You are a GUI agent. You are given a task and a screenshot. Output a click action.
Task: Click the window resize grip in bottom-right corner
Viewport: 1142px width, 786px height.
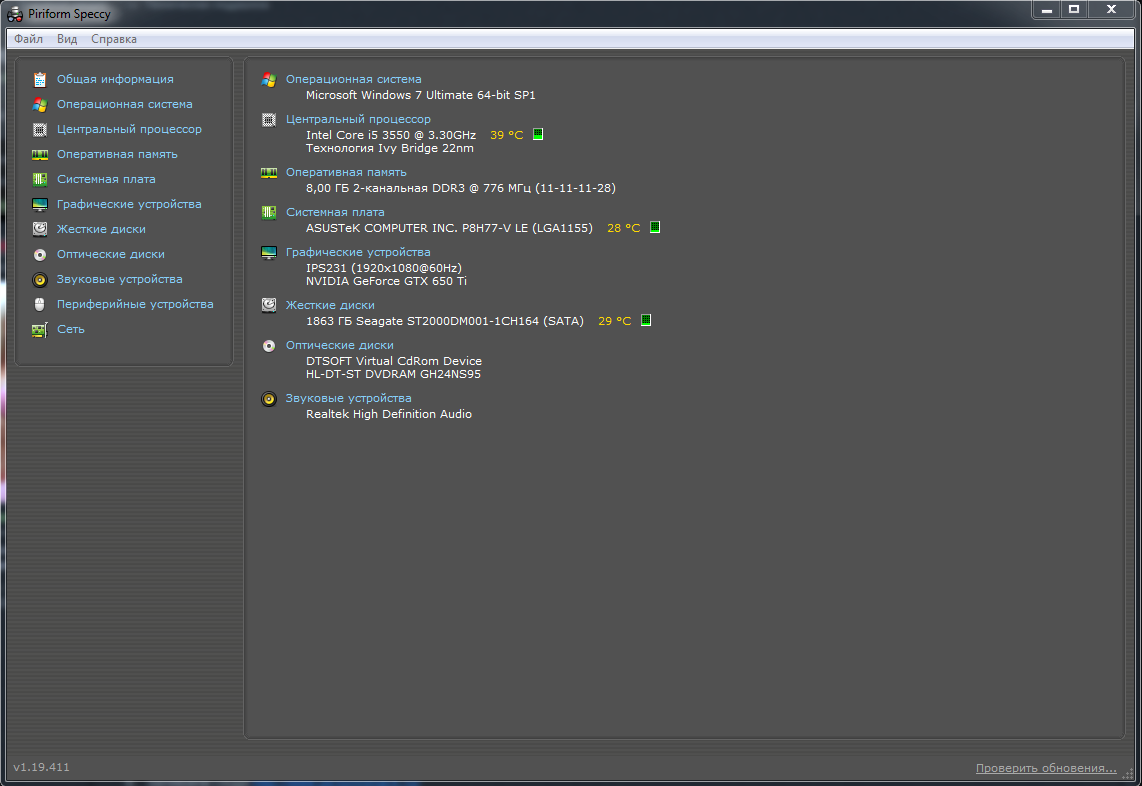pyautogui.click(x=1128, y=774)
